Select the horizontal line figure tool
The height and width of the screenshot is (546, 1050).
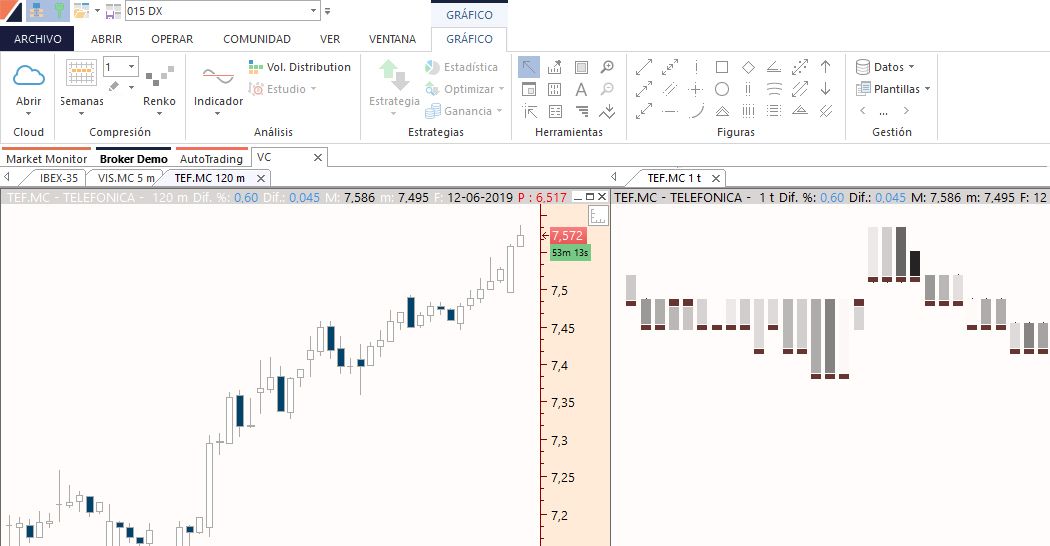[670, 111]
